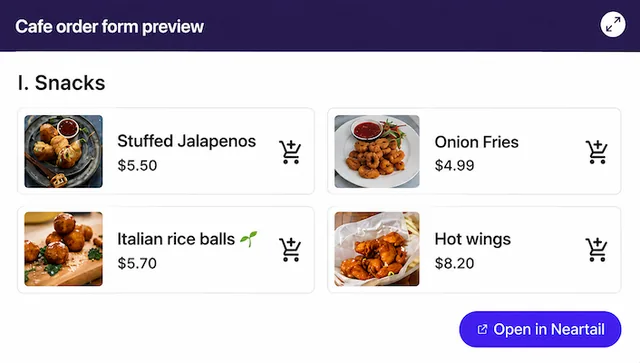Add Onion Fries to cart
The height and width of the screenshot is (363, 640).
click(x=597, y=152)
